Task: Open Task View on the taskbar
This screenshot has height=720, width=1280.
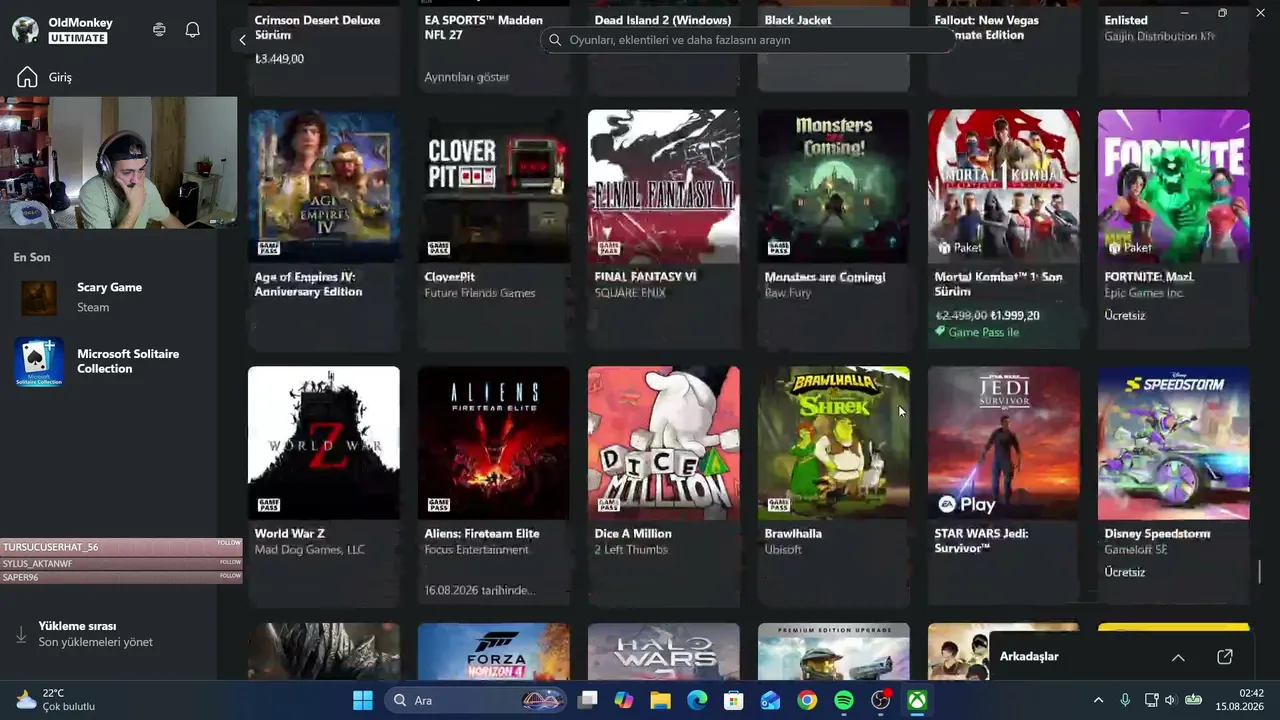Action: pyautogui.click(x=588, y=700)
